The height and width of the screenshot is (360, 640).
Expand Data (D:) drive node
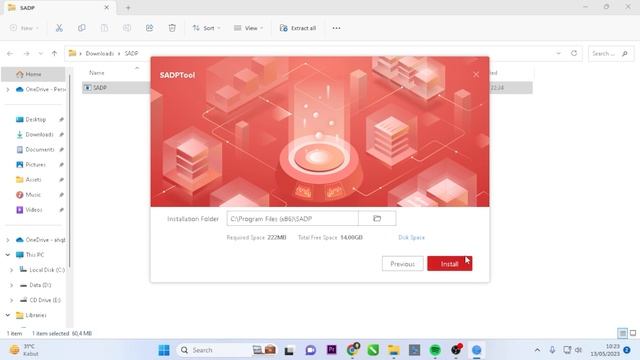11,285
